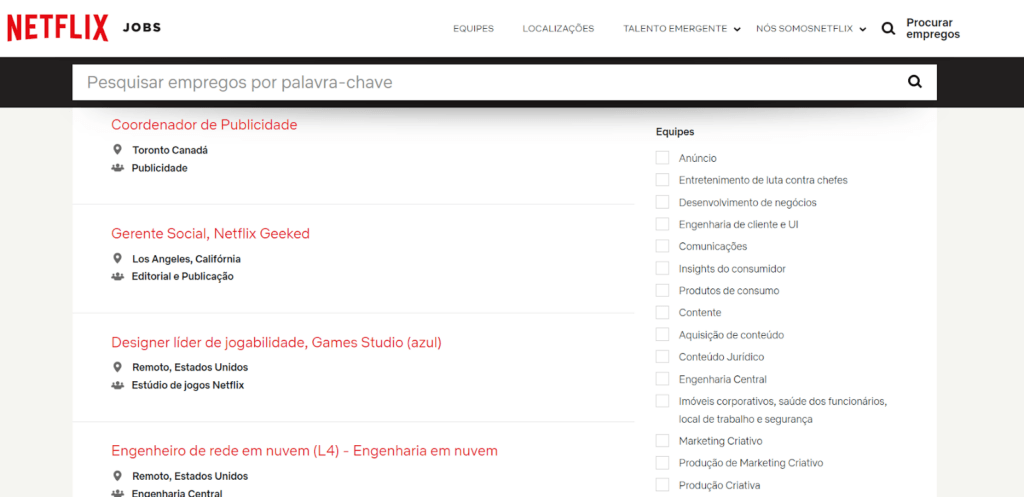Click the location pin on the Designer líder row
1024x497 pixels.
[118, 367]
